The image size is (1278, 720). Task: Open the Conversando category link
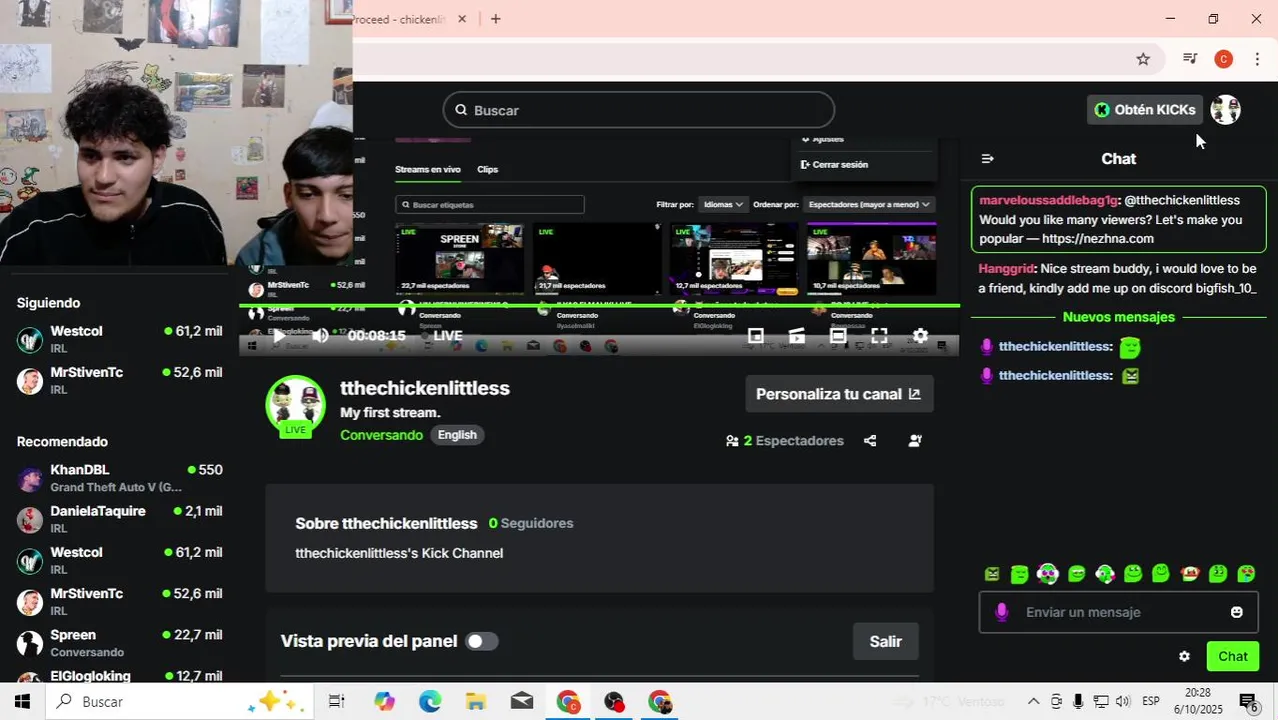tap(381, 435)
